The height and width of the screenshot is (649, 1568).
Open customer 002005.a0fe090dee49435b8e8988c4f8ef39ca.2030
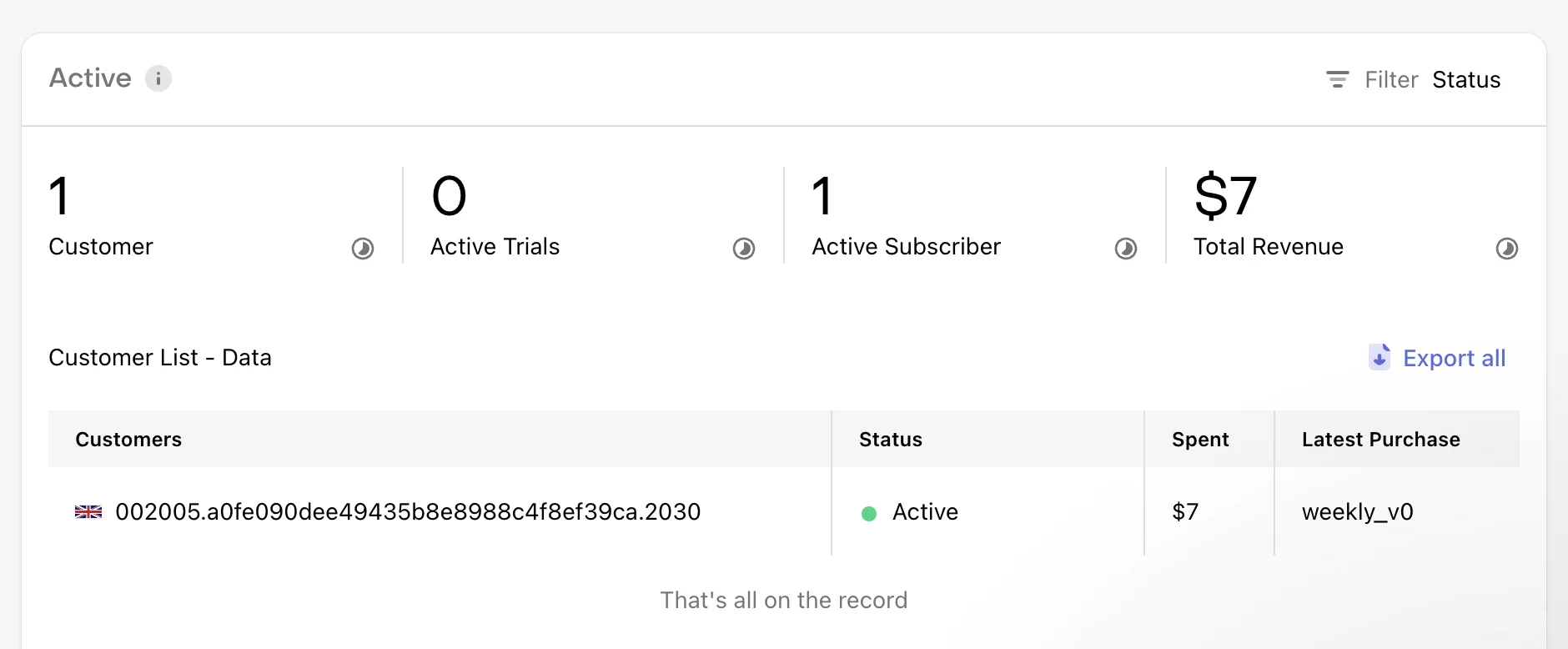point(408,512)
